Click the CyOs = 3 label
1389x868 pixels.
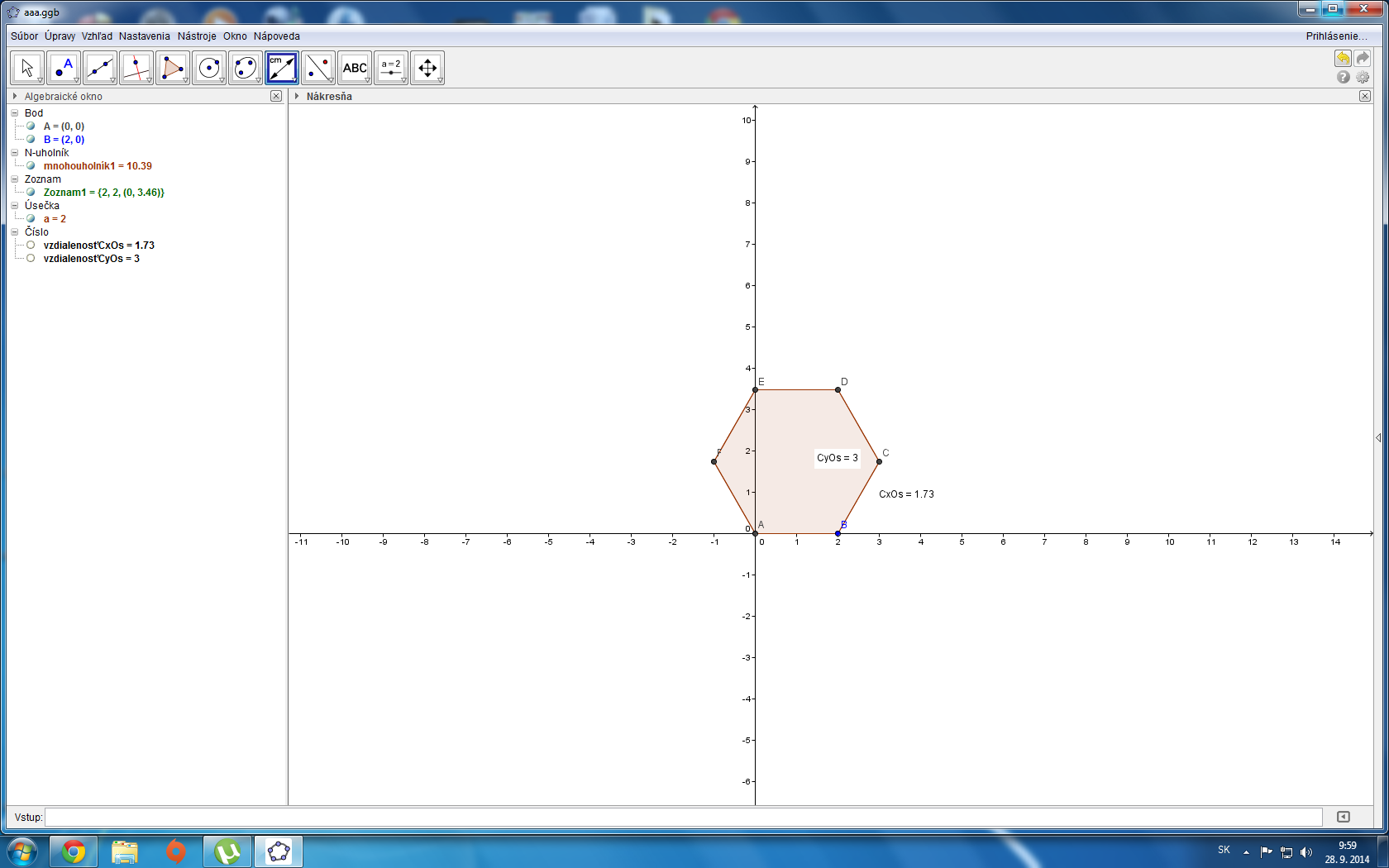click(838, 457)
